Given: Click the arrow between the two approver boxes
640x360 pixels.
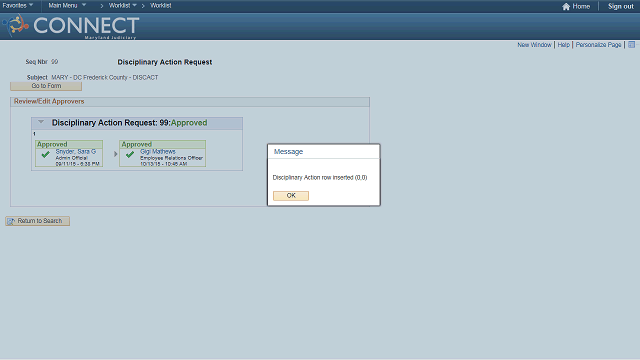Looking at the screenshot, I should (x=116, y=154).
